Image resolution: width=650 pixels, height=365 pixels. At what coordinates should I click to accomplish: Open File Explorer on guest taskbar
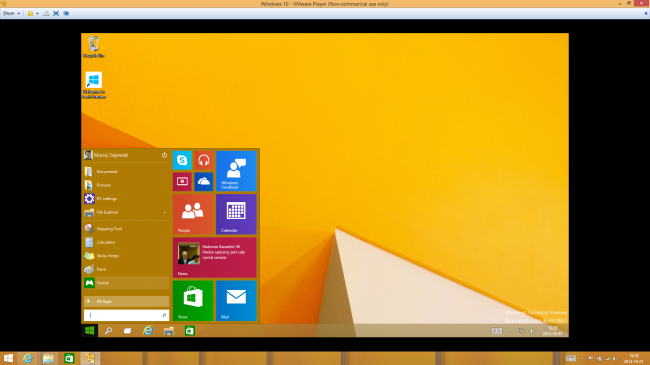tap(169, 331)
